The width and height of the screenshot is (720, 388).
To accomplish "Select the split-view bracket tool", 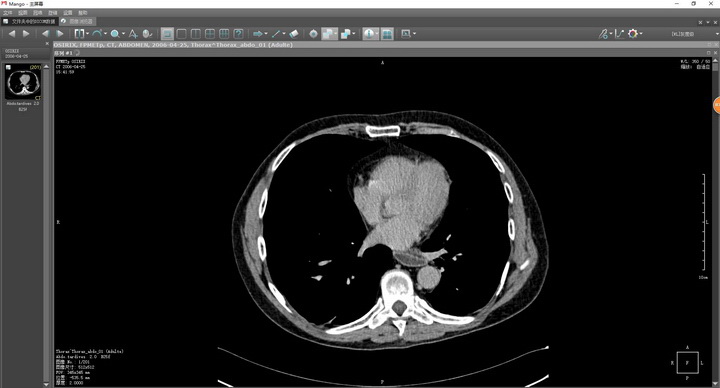I will (x=79, y=34).
